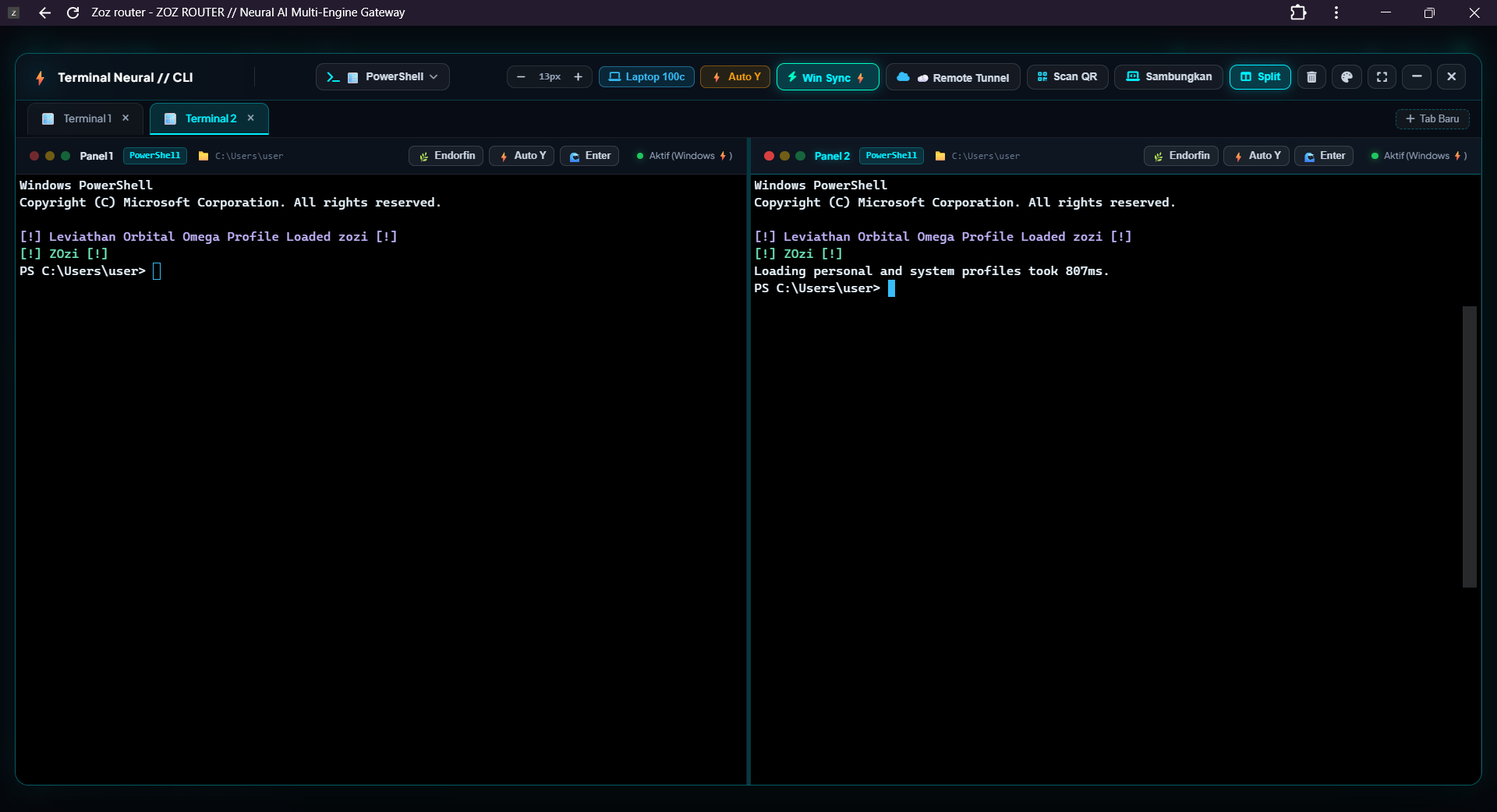Click the fullscreen expand icon

pos(1382,77)
